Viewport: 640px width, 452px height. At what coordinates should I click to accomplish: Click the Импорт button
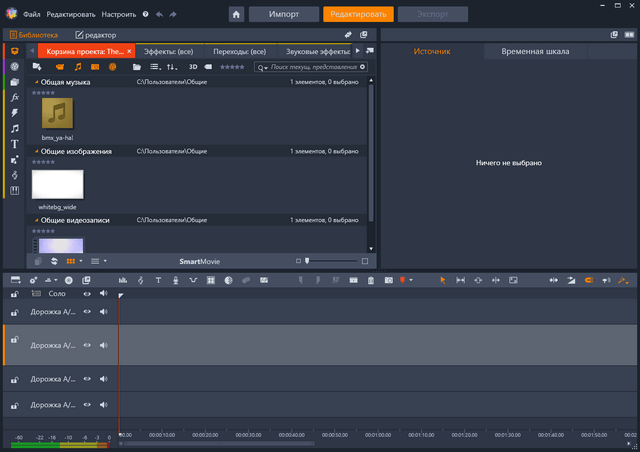point(283,15)
